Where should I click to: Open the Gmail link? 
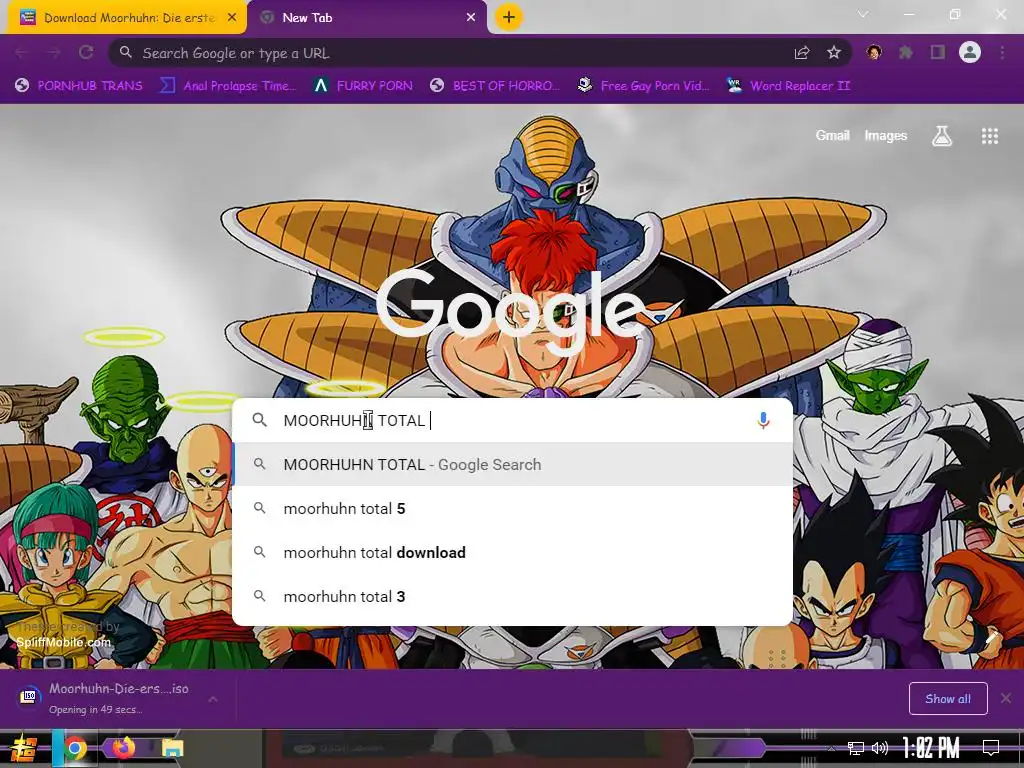click(833, 135)
